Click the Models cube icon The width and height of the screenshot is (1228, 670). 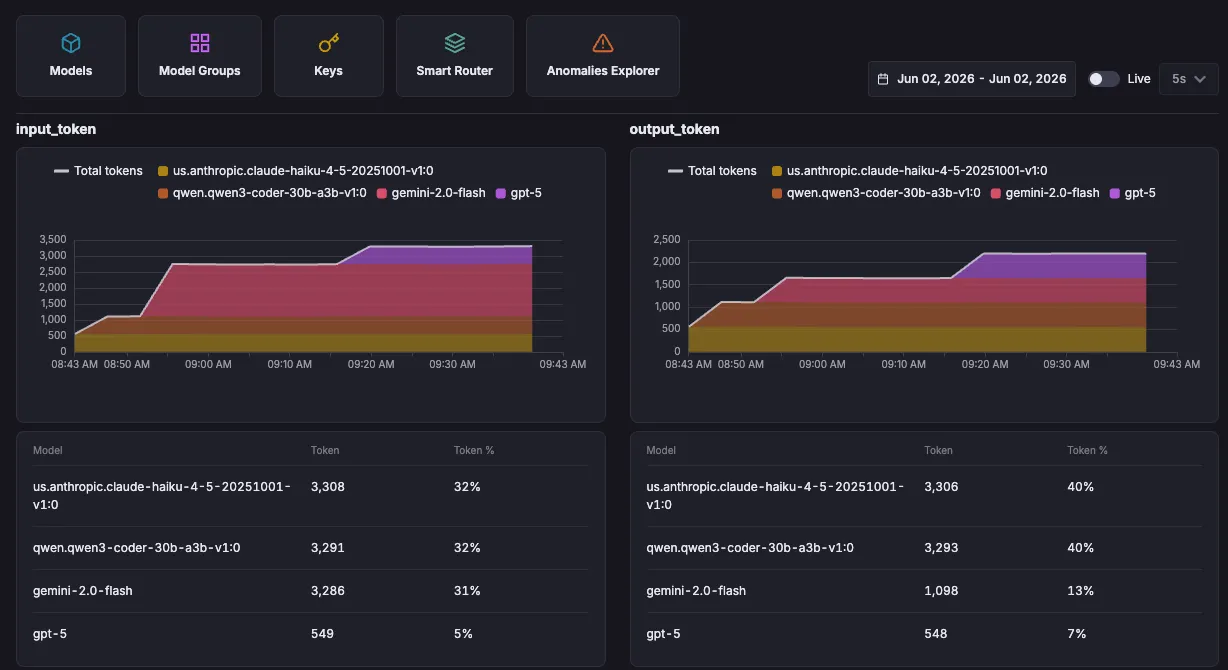71,43
